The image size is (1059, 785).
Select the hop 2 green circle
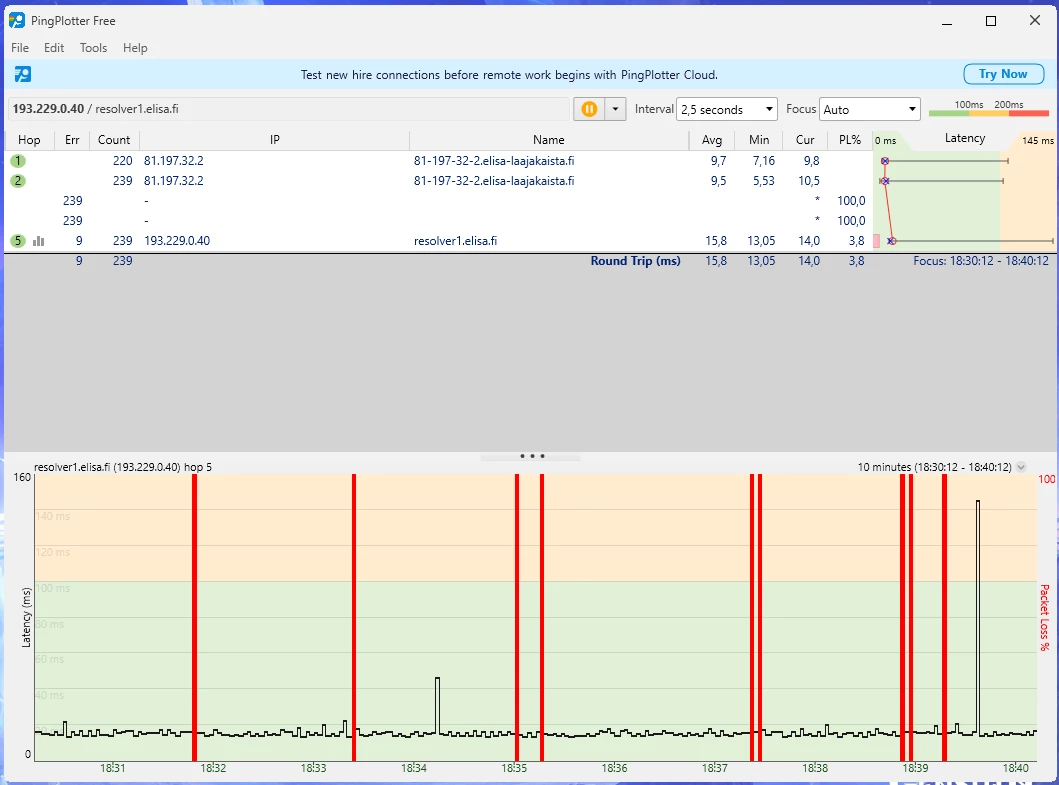coord(18,181)
